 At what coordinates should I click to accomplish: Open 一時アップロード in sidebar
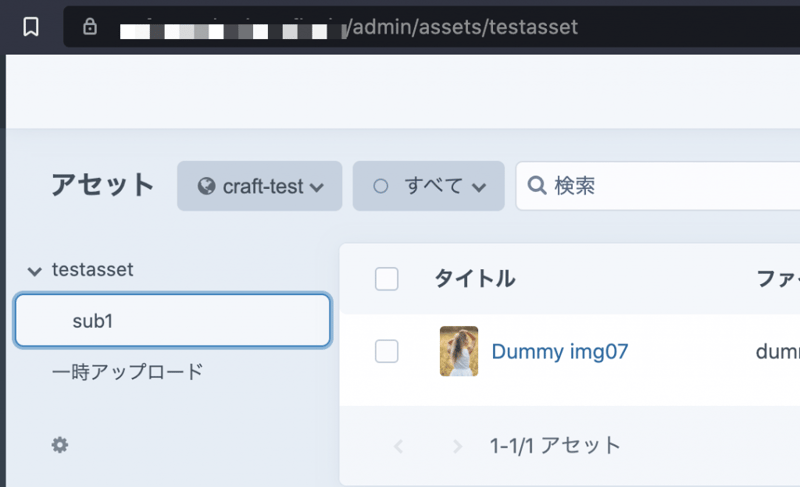(127, 372)
